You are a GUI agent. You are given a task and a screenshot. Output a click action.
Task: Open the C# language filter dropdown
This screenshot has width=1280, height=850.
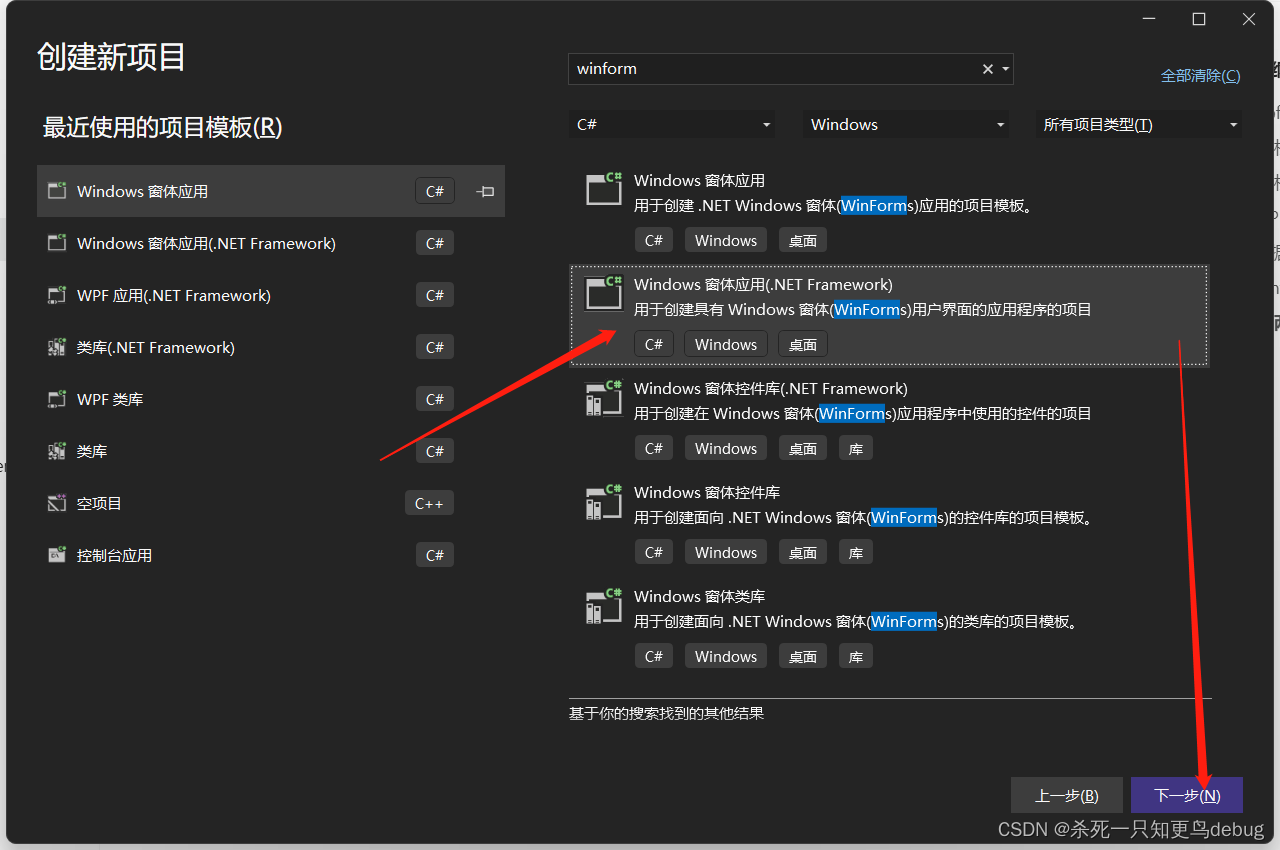672,124
